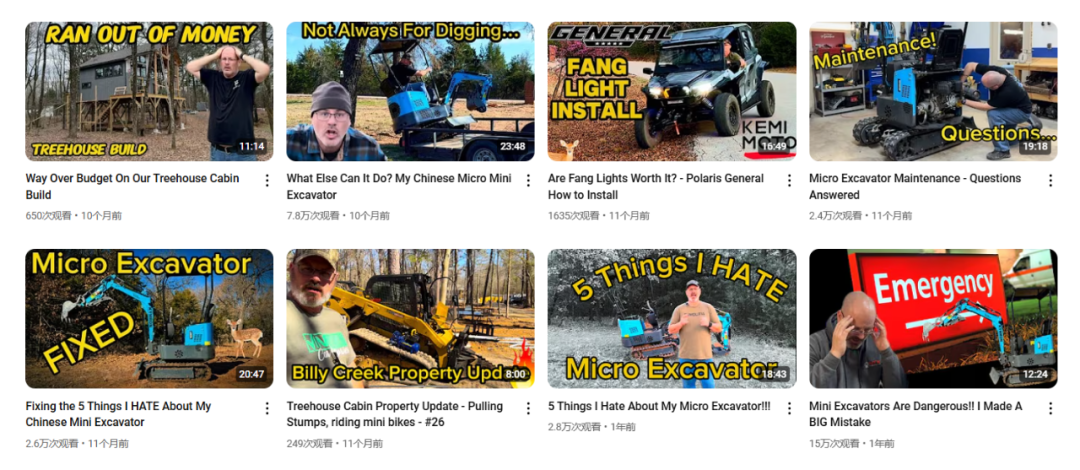
Task: Open the Maintenance Questions thumbnail
Action: coord(933,91)
